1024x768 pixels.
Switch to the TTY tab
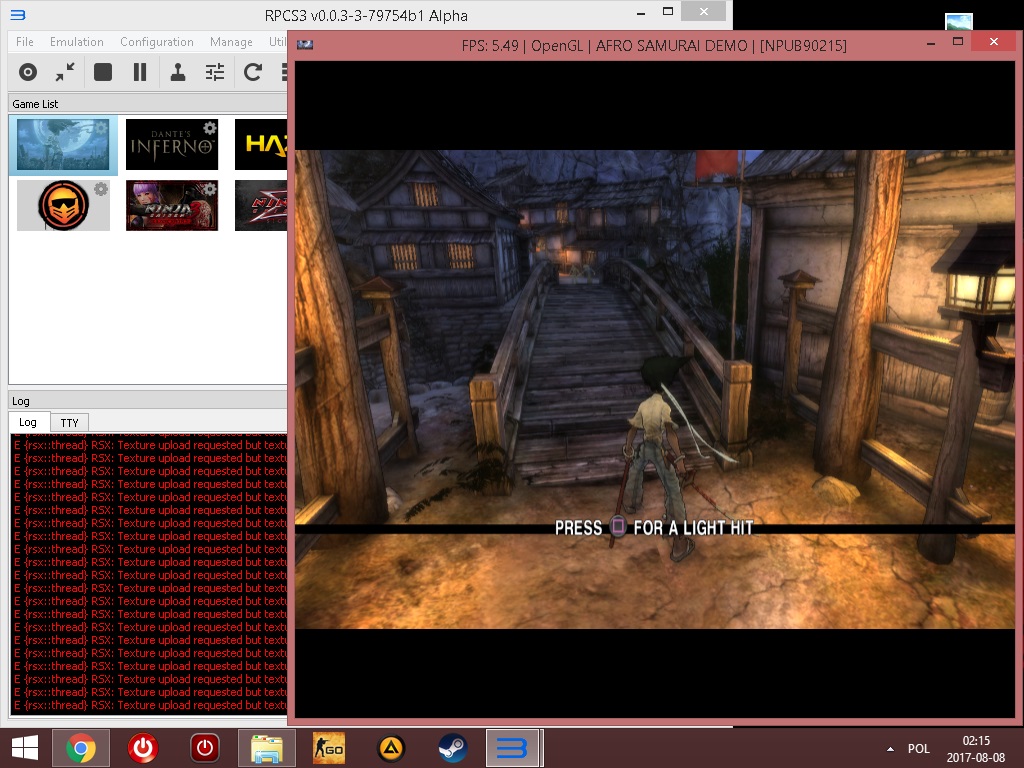click(x=69, y=423)
